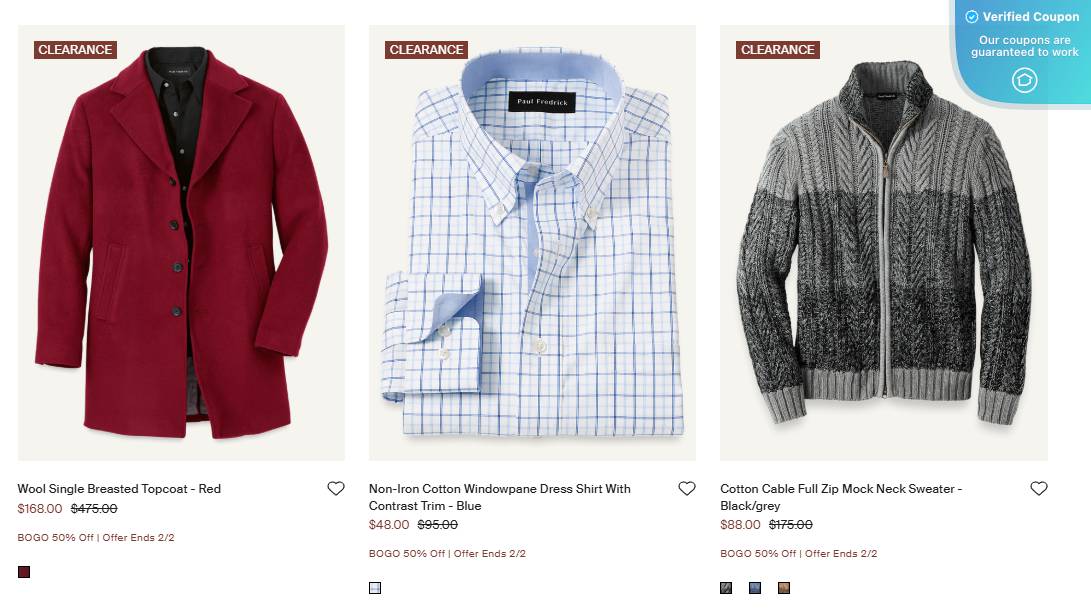This screenshot has height=611, width=1091.
Task: Select the black/grey swatch under the sweater
Action: (726, 588)
